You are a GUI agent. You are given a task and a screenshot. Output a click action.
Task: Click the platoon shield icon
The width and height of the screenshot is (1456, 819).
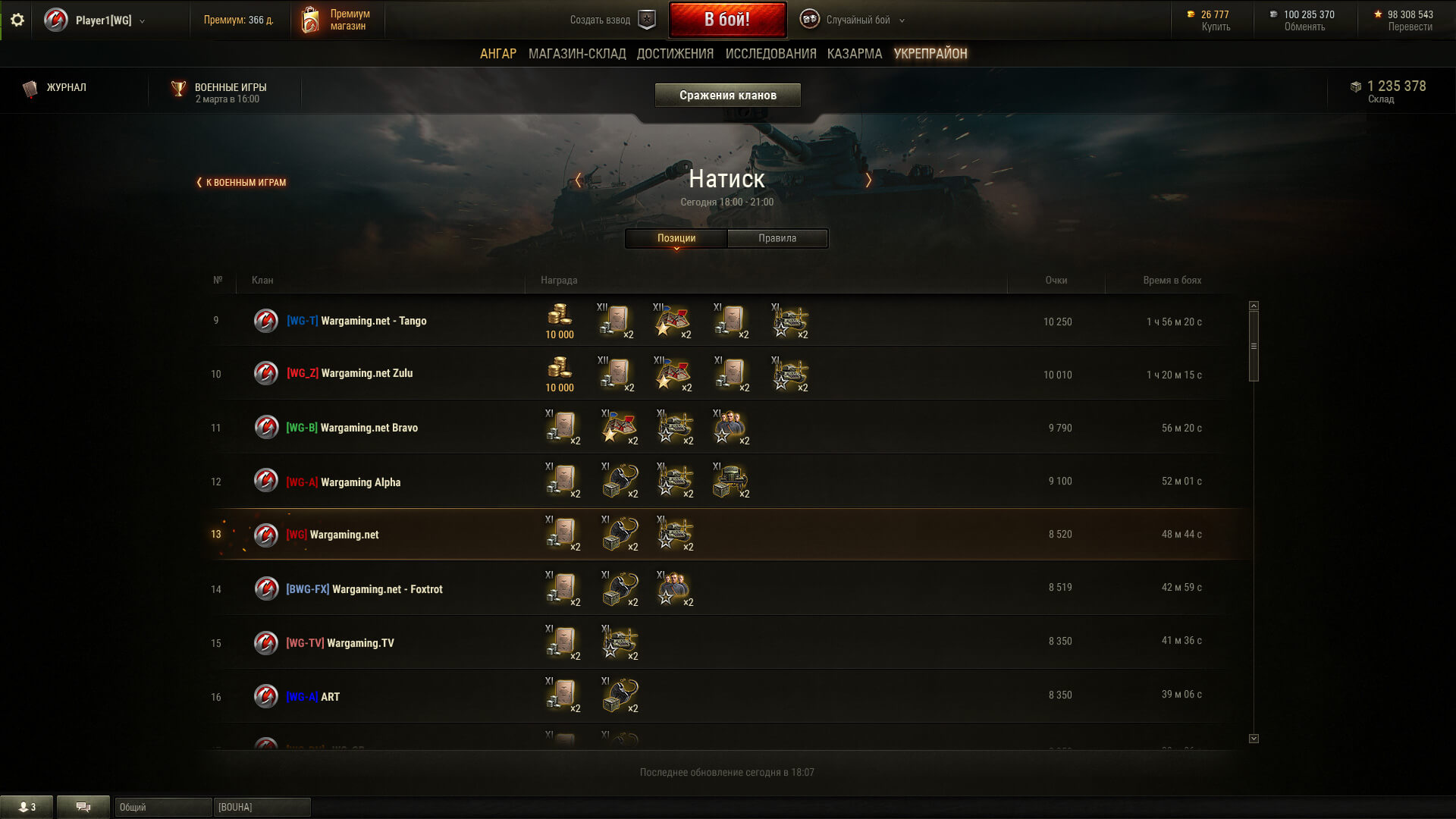coord(647,20)
